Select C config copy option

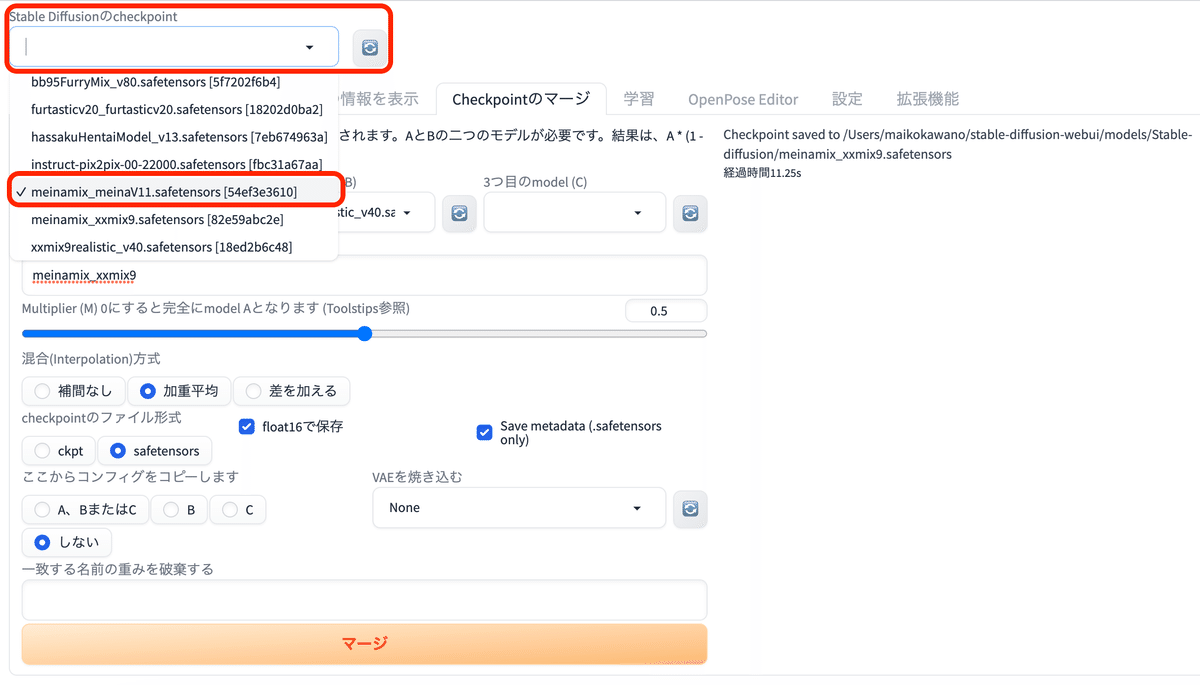click(x=238, y=510)
